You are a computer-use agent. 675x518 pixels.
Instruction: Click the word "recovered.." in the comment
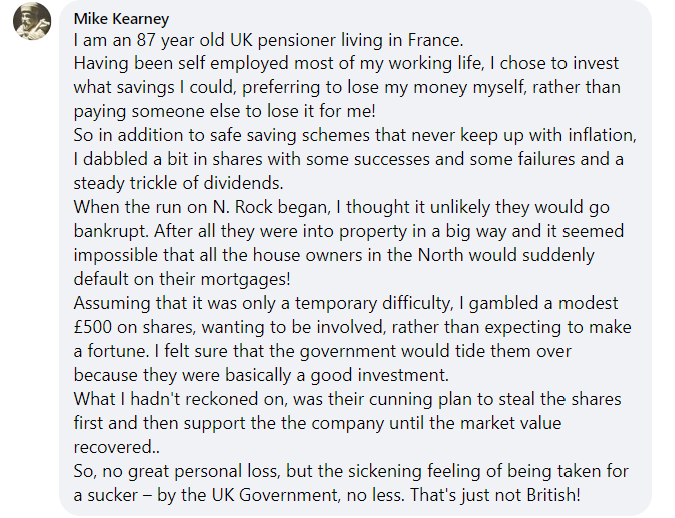point(117,447)
